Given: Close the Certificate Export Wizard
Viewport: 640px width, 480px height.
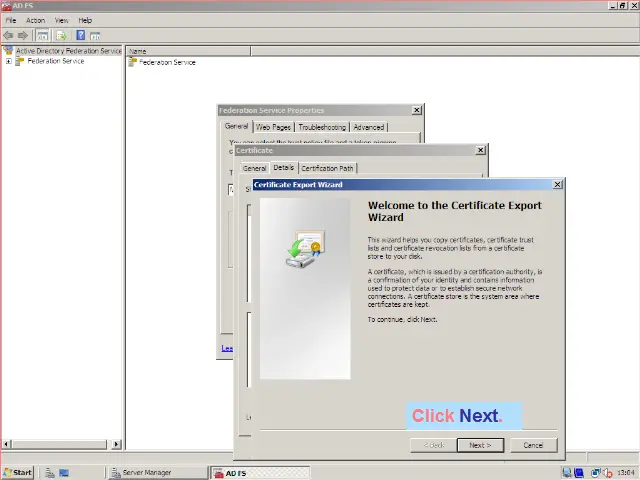Looking at the screenshot, I should pyautogui.click(x=557, y=184).
